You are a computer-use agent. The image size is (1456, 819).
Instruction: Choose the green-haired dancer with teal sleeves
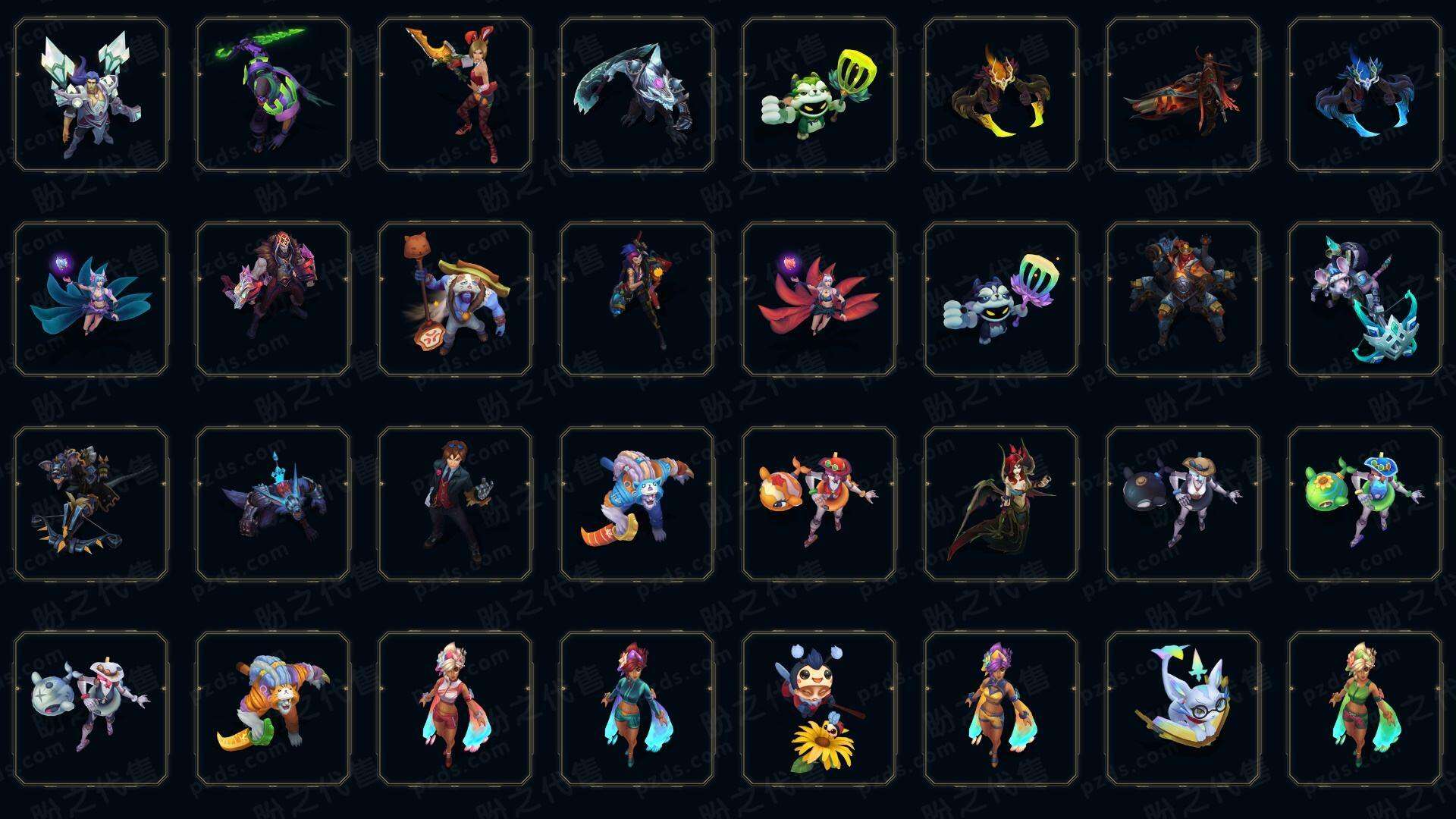click(1365, 708)
